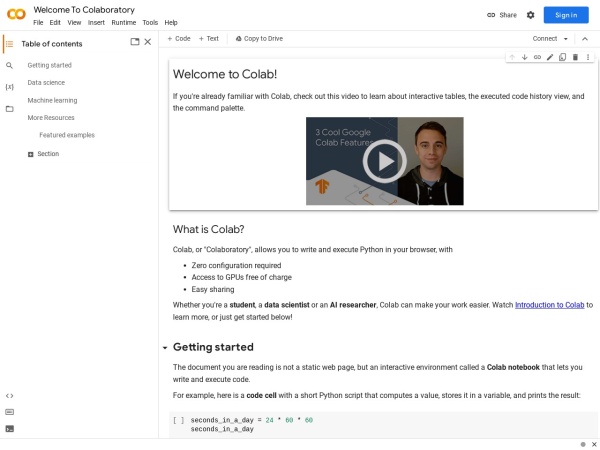Open the Terminal icon in sidebar

point(10,429)
